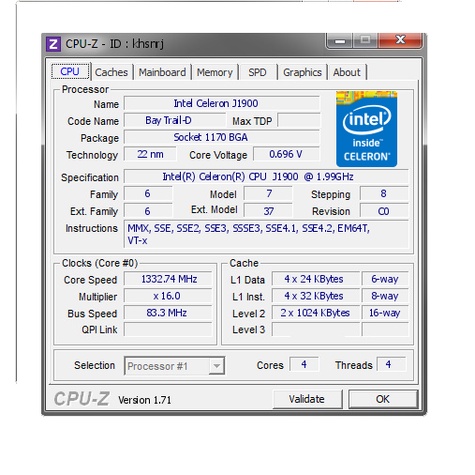Screen dimensions: 475x475
Task: Click the Validate button
Action: tap(306, 399)
